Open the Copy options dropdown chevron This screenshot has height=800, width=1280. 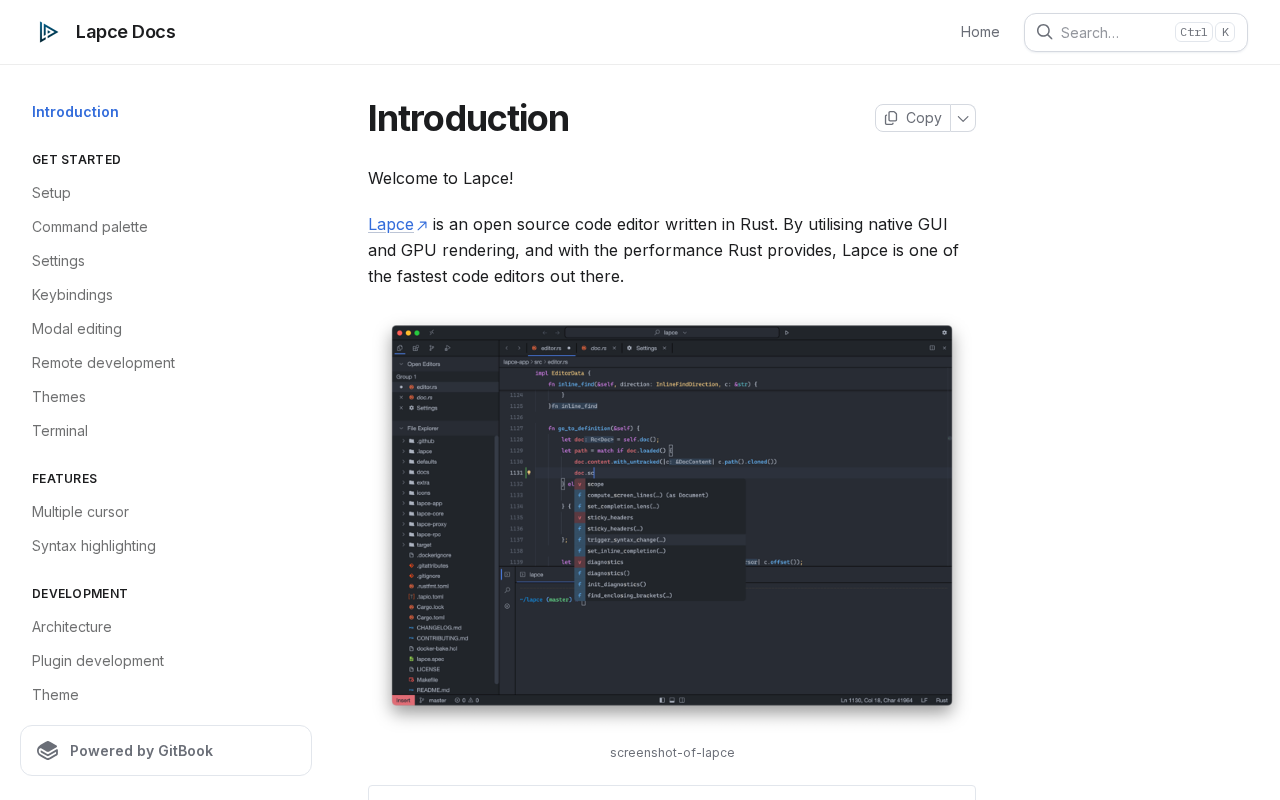pyautogui.click(x=963, y=118)
